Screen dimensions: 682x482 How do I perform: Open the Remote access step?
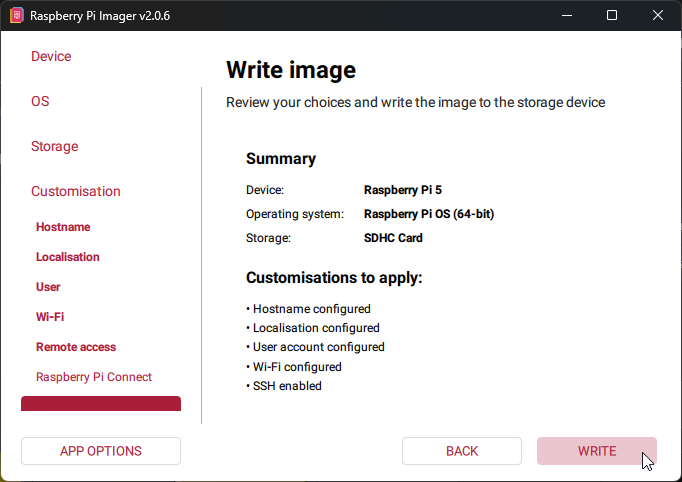pos(76,347)
